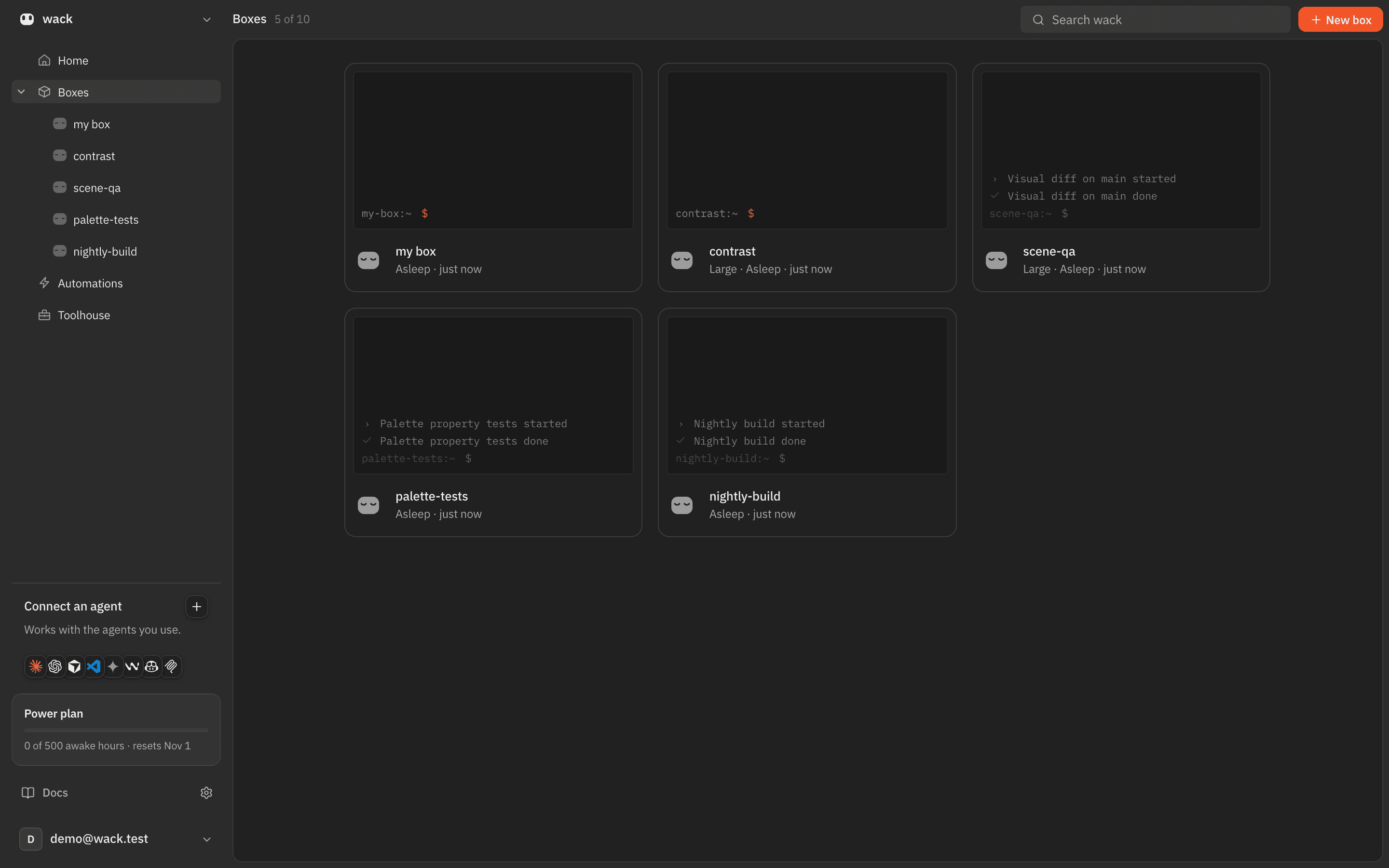Click the Windsurf wave agent icon
Image resolution: width=1389 pixels, height=868 pixels.
(x=133, y=666)
